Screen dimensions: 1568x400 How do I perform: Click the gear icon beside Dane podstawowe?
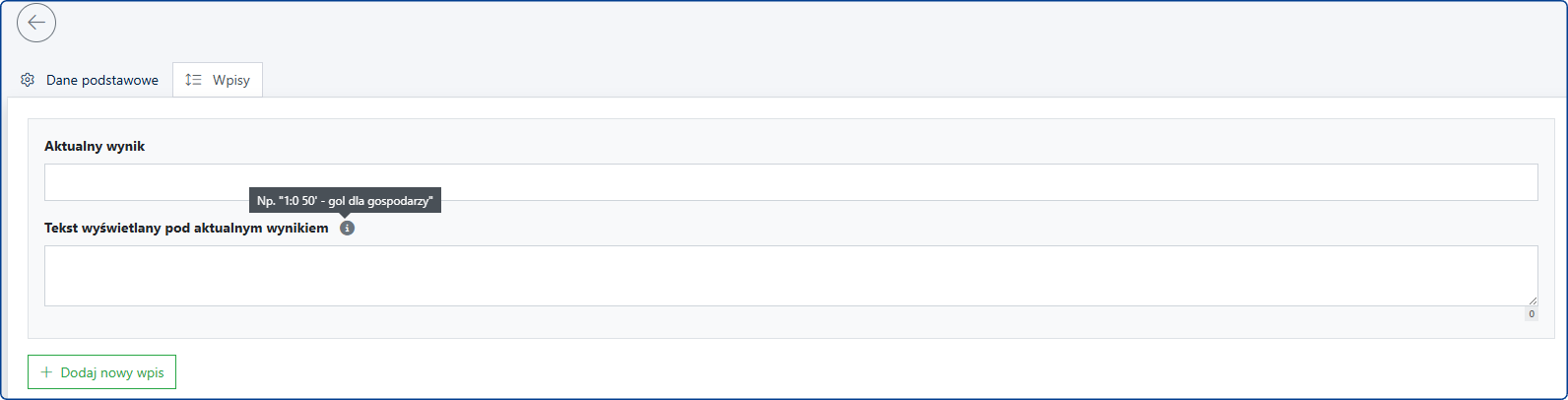(x=28, y=80)
